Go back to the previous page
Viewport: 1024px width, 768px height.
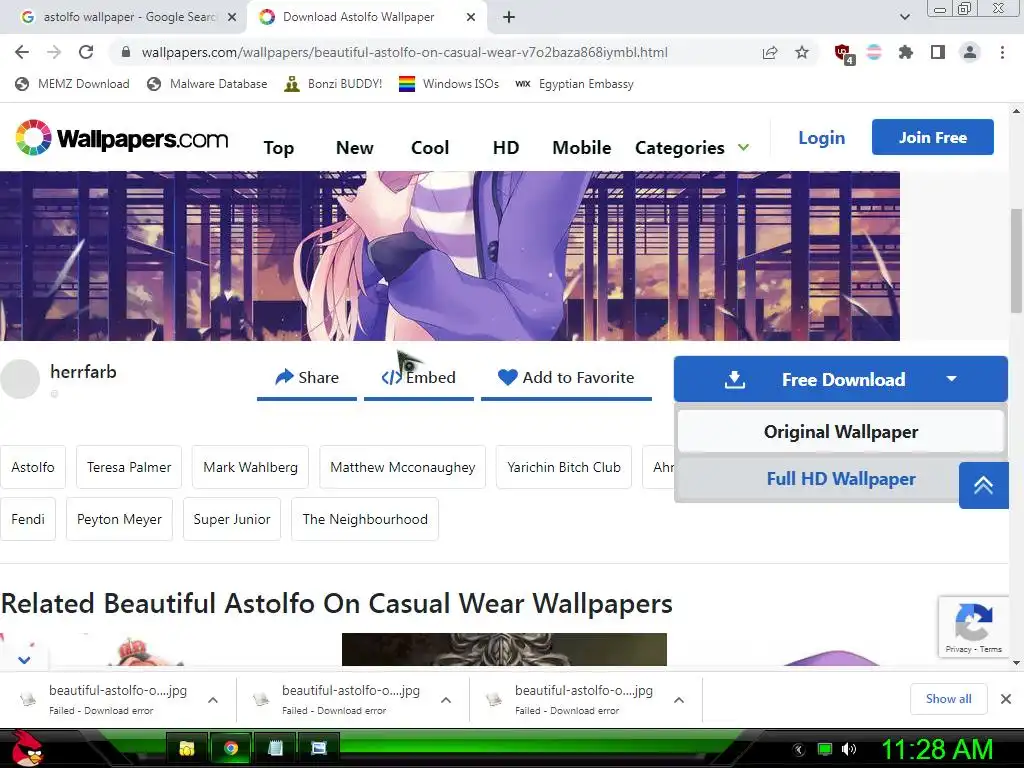point(22,52)
